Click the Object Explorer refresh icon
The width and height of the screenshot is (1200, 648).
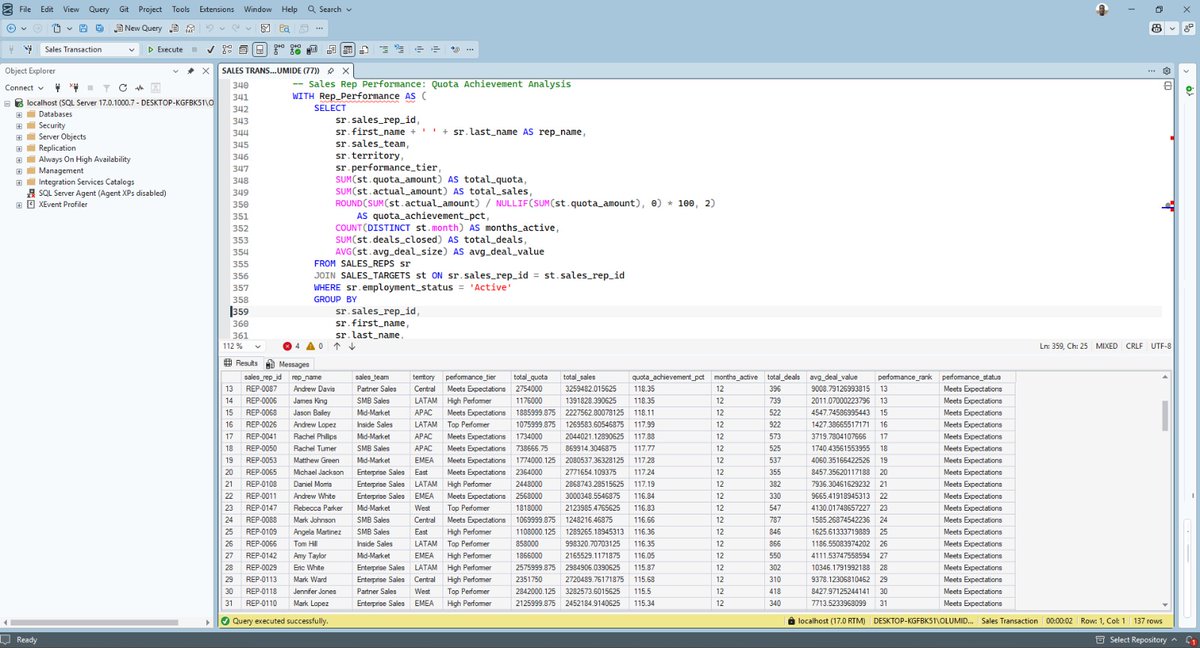[x=123, y=88]
